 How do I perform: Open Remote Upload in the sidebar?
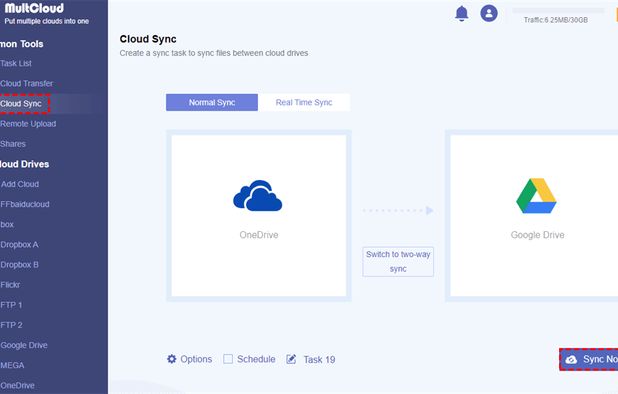[28, 124]
